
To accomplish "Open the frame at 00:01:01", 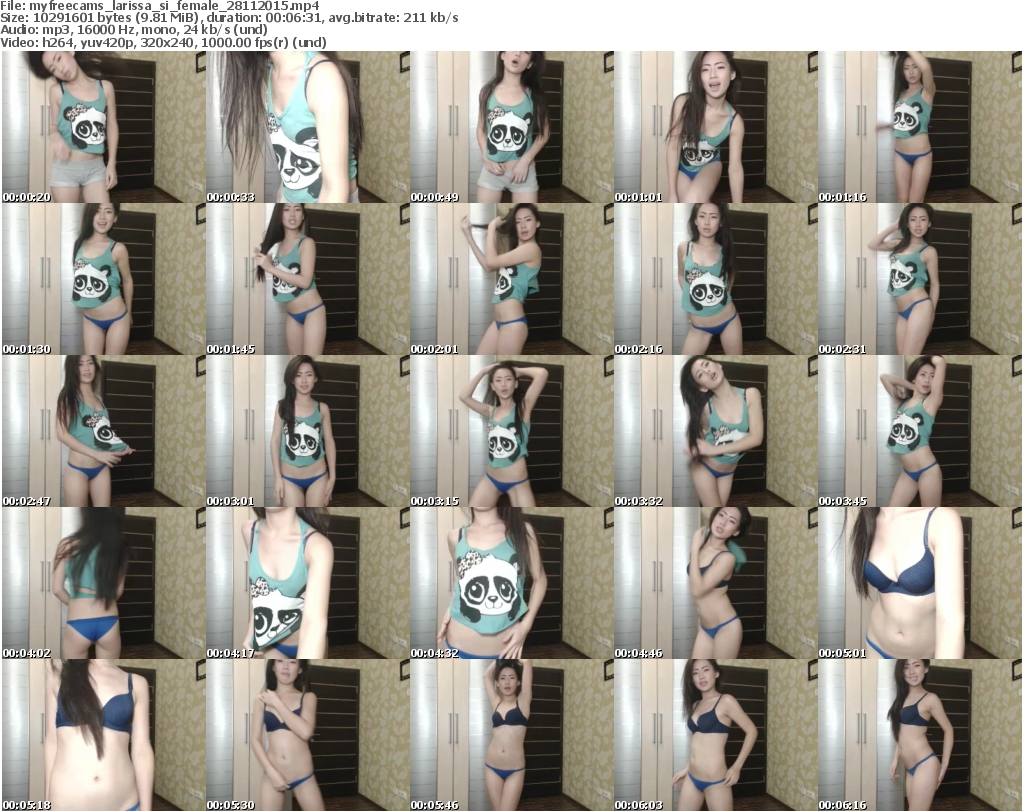I will [x=715, y=127].
